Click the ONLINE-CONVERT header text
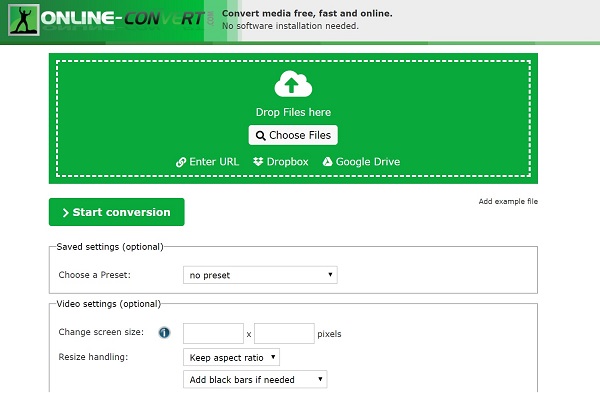 coord(122,18)
